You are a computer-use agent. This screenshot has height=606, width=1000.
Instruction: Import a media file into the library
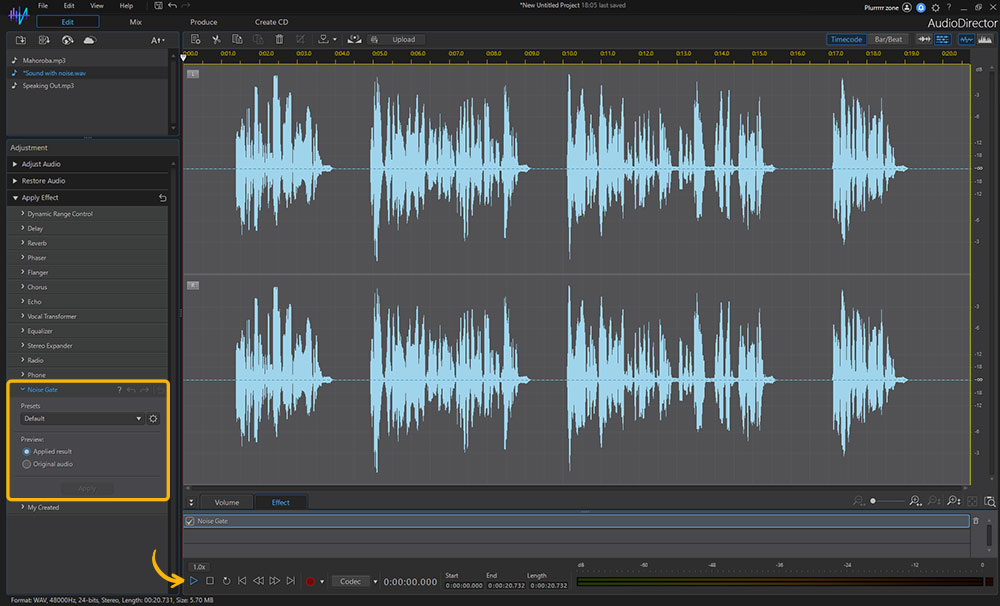pyautogui.click(x=21, y=40)
